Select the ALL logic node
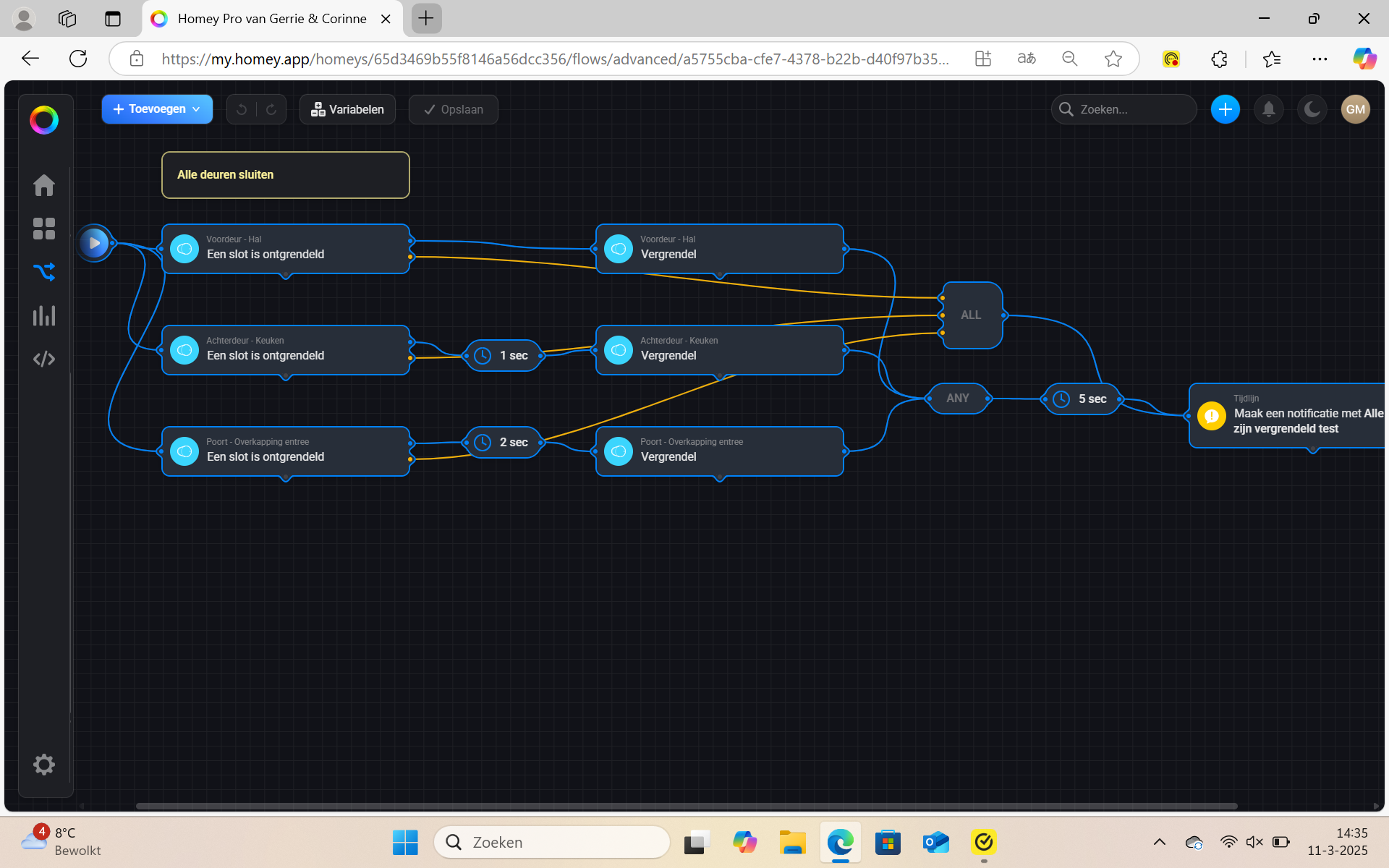This screenshot has width=1389, height=868. [972, 315]
